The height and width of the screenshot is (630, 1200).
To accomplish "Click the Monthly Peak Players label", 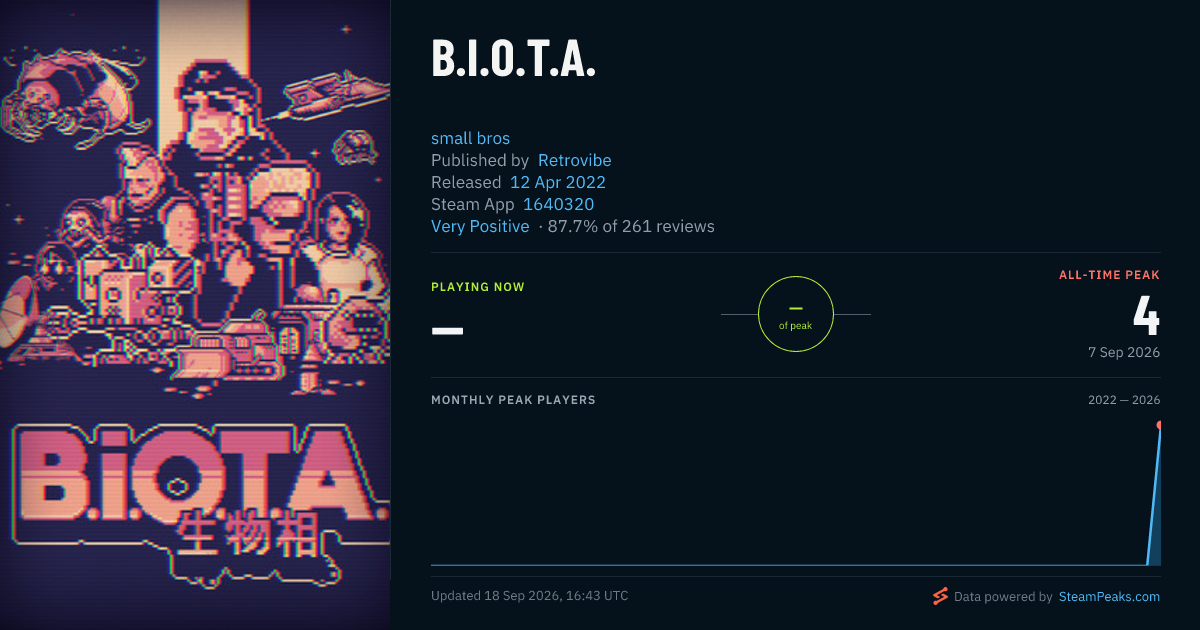I will pyautogui.click(x=513, y=400).
